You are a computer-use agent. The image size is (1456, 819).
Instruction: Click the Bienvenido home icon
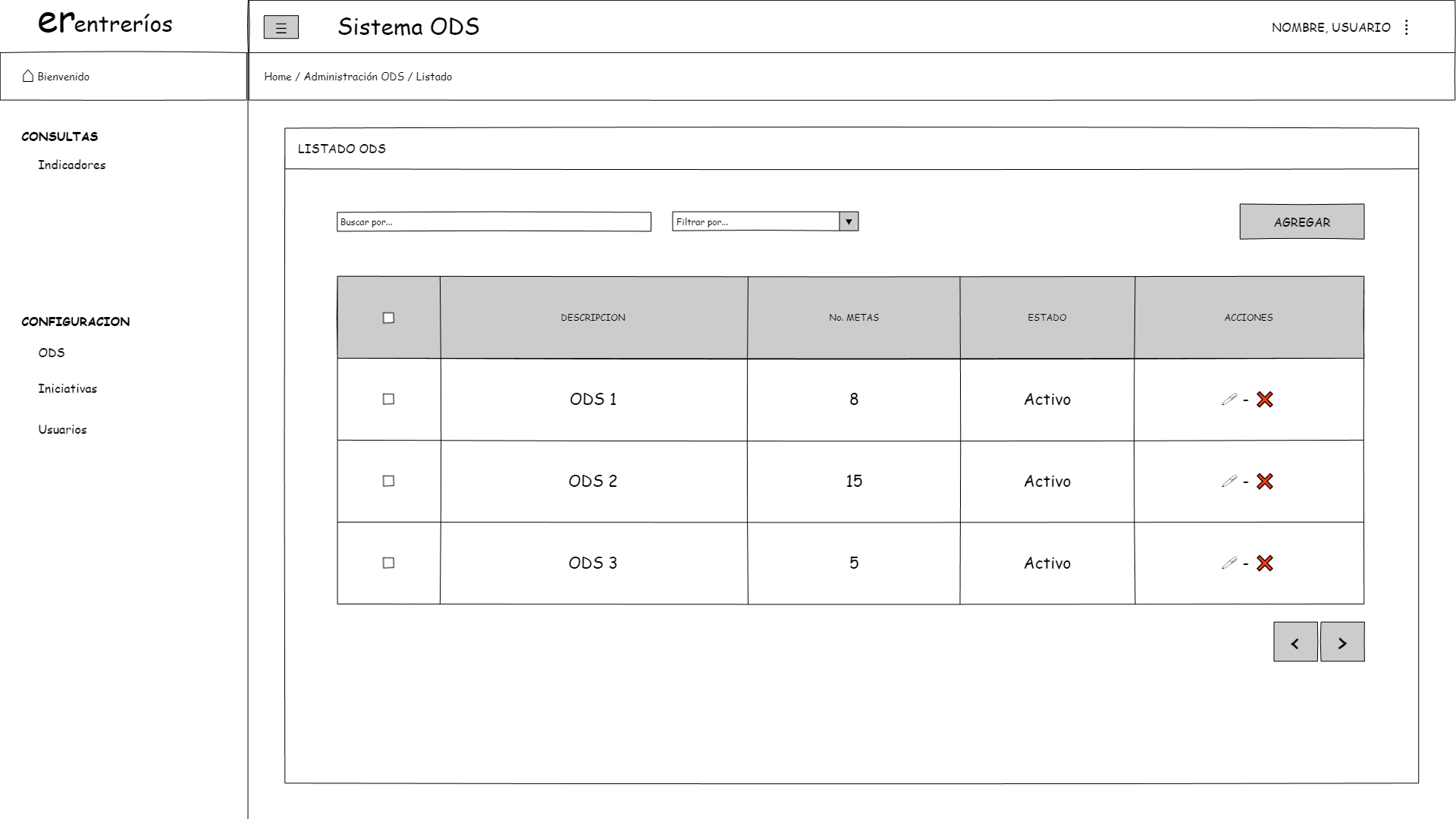(x=28, y=76)
